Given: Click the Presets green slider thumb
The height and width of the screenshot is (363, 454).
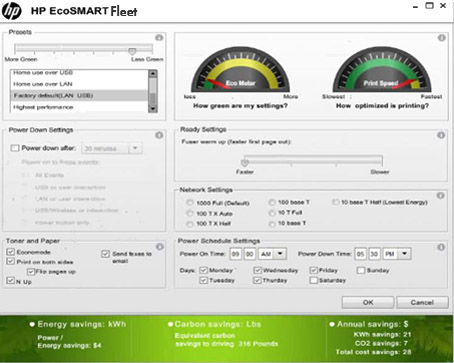Looking at the screenshot, I should click(x=132, y=51).
